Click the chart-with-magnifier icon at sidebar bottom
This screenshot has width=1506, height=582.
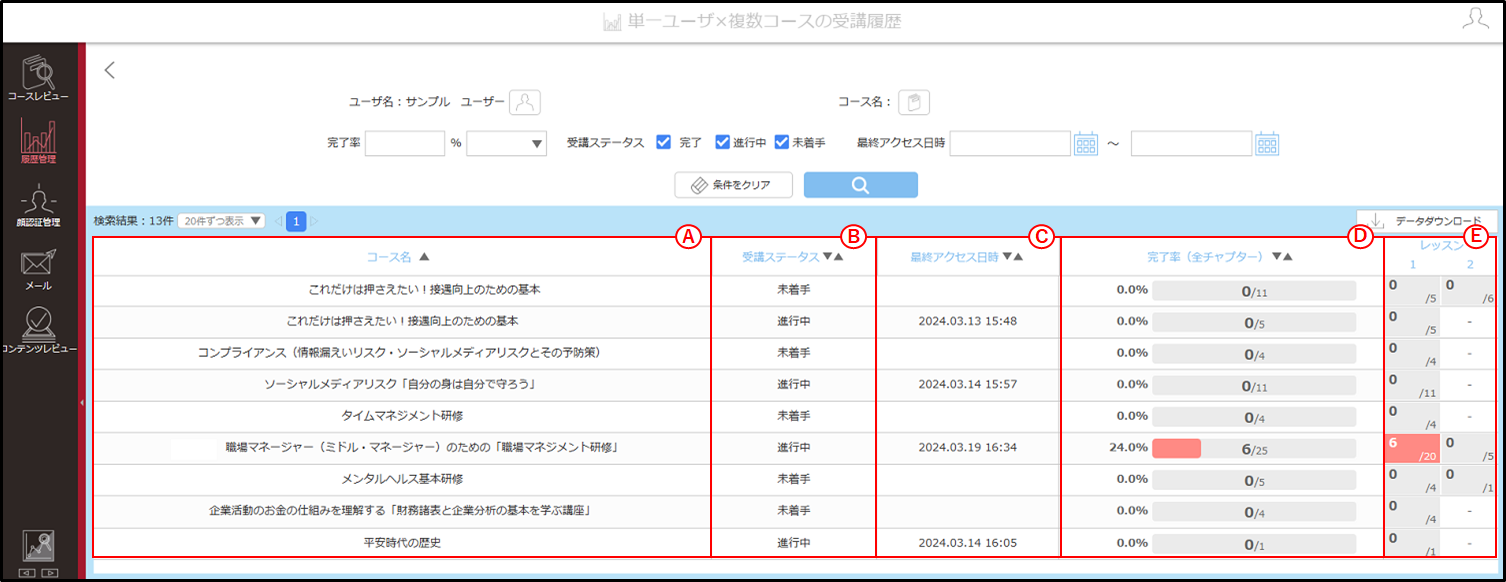tap(38, 546)
